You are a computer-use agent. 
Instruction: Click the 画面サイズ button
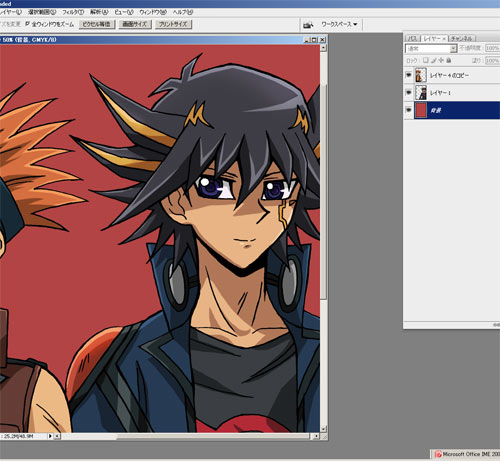click(135, 24)
